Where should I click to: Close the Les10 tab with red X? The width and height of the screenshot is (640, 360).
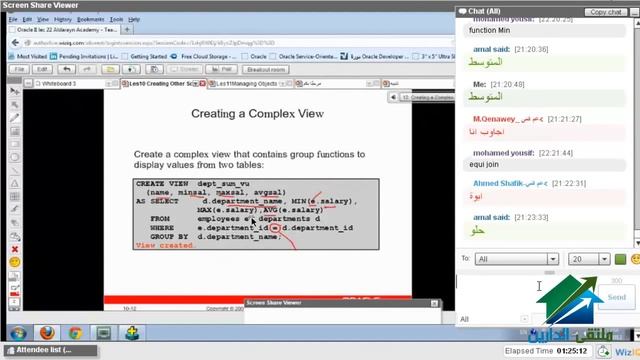[202, 84]
